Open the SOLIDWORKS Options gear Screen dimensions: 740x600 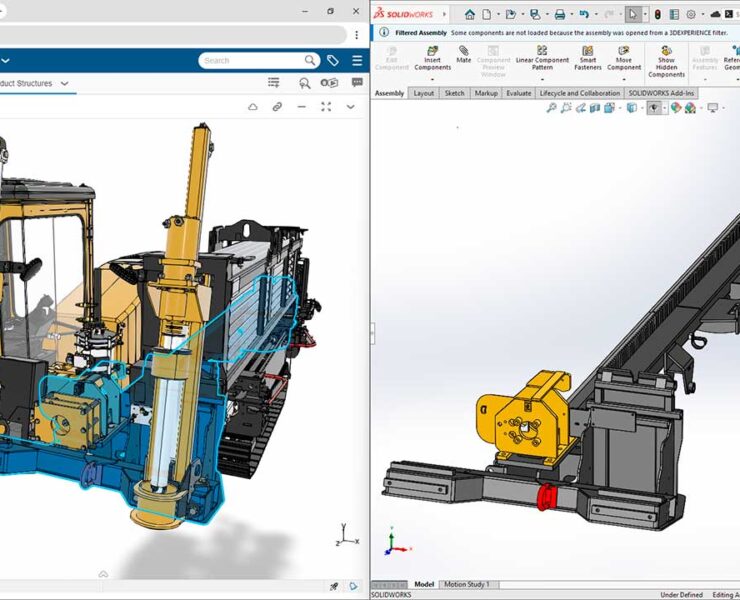click(691, 15)
